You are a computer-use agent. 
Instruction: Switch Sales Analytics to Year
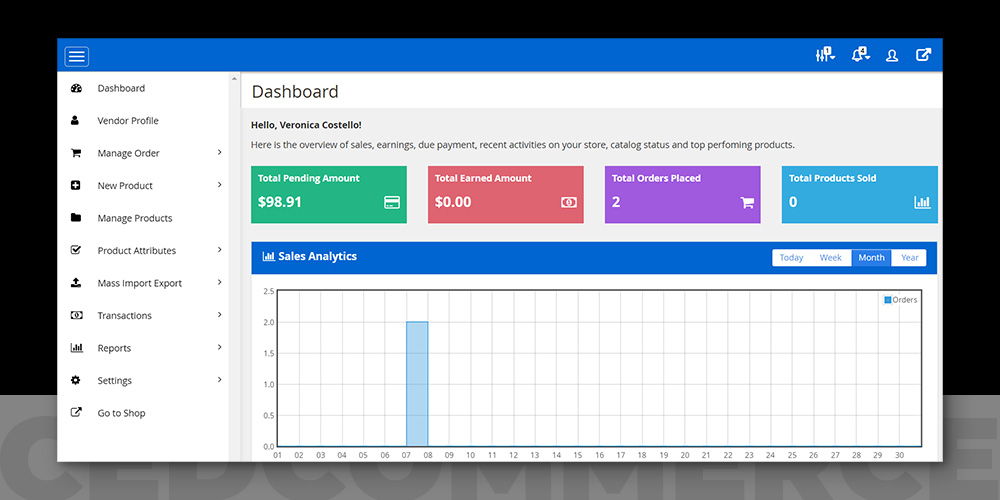pyautogui.click(x=909, y=258)
